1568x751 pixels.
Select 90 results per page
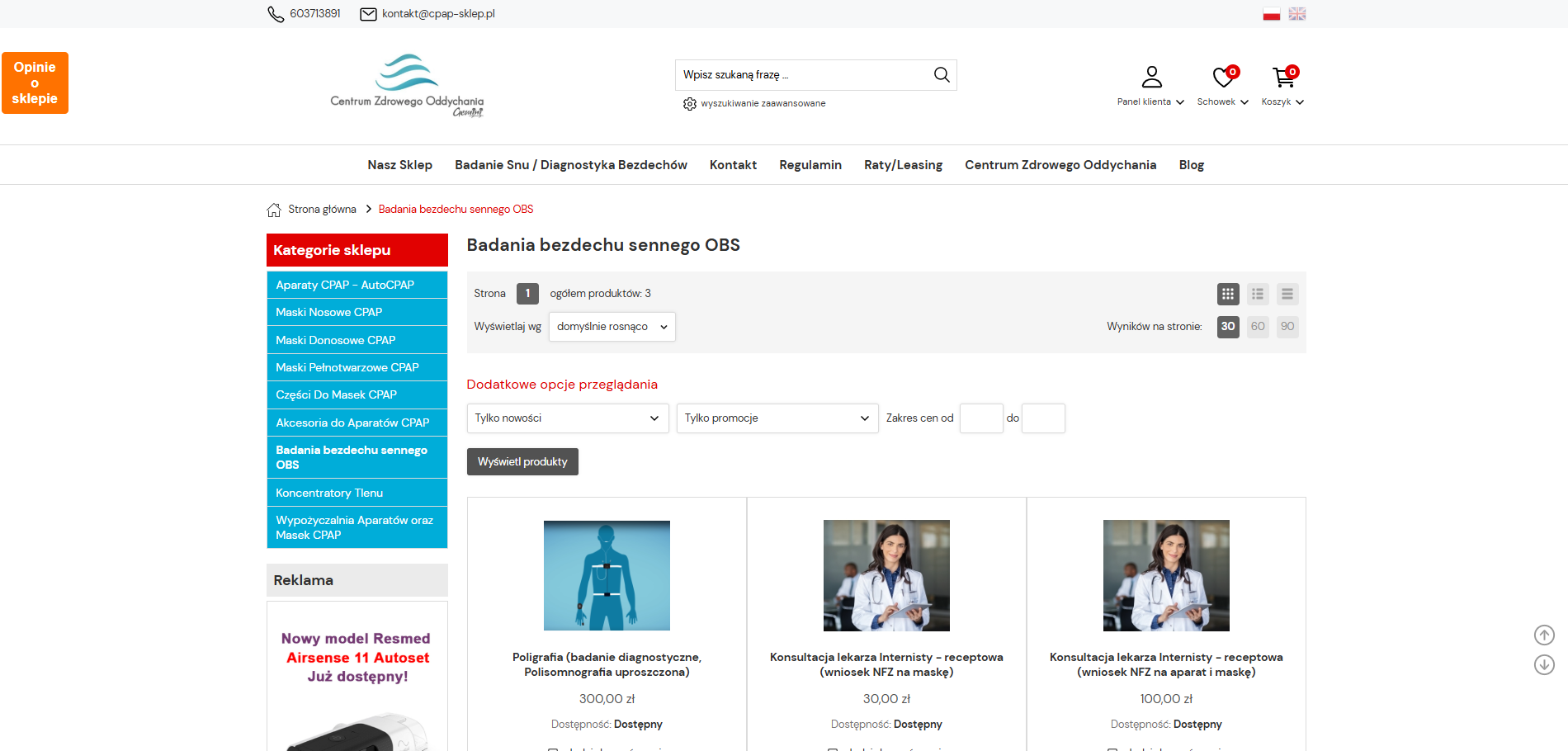(1287, 327)
